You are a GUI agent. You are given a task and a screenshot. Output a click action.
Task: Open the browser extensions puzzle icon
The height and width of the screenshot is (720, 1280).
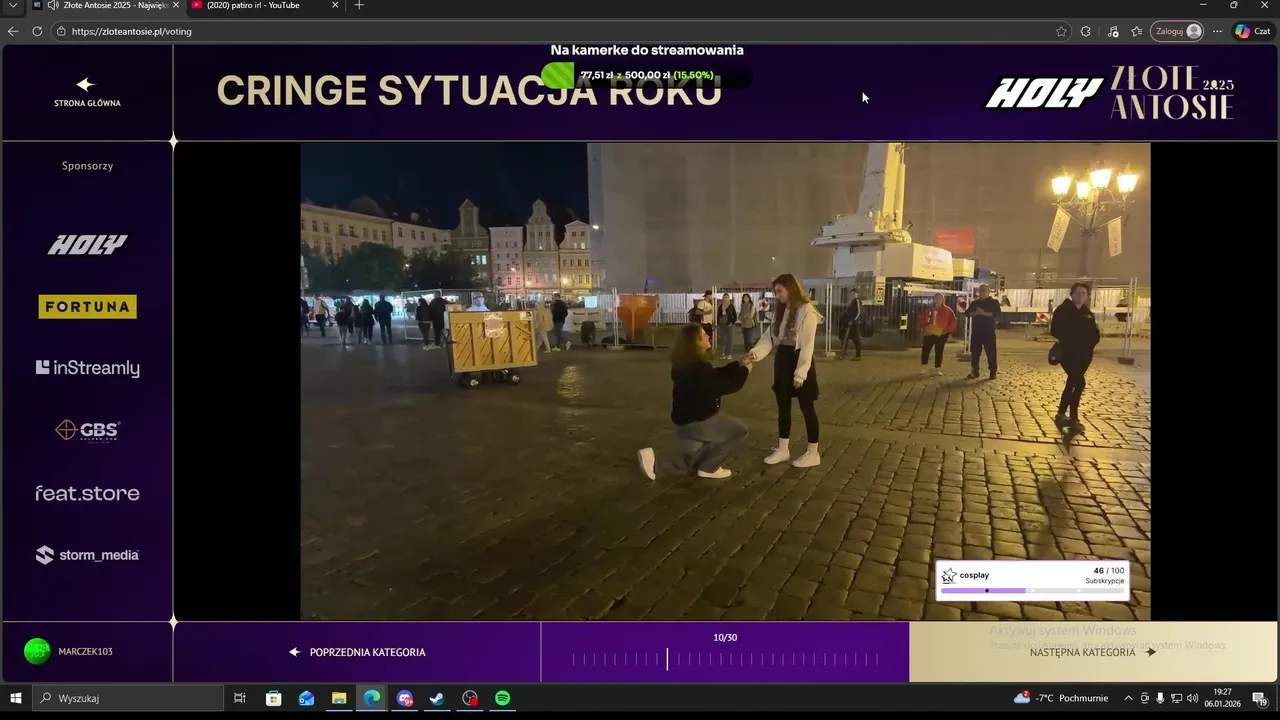pyautogui.click(x=1086, y=31)
